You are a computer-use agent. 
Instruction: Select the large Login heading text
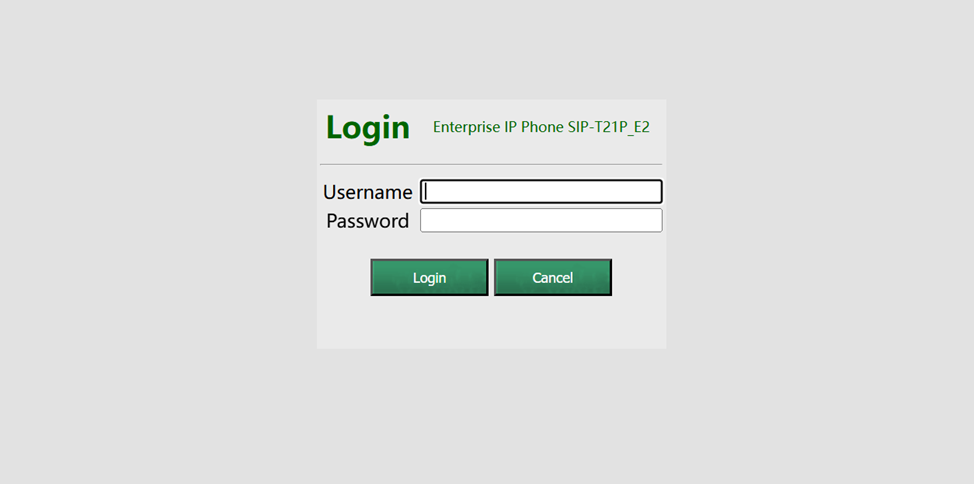(368, 127)
